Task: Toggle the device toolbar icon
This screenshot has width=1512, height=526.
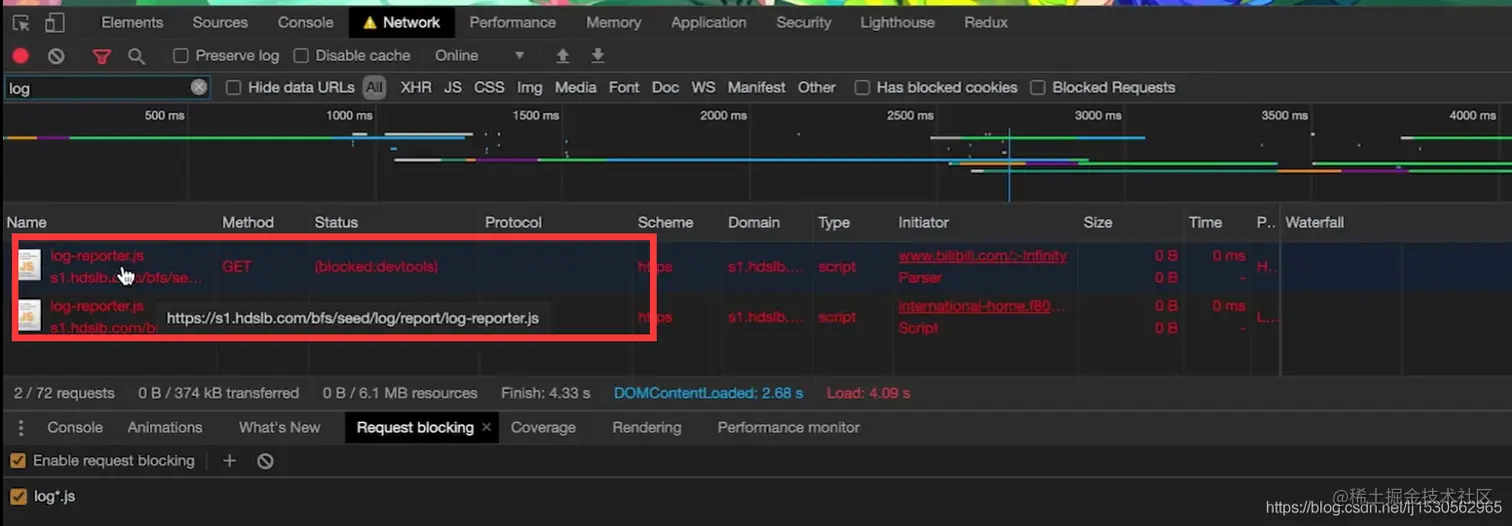Action: tap(55, 22)
